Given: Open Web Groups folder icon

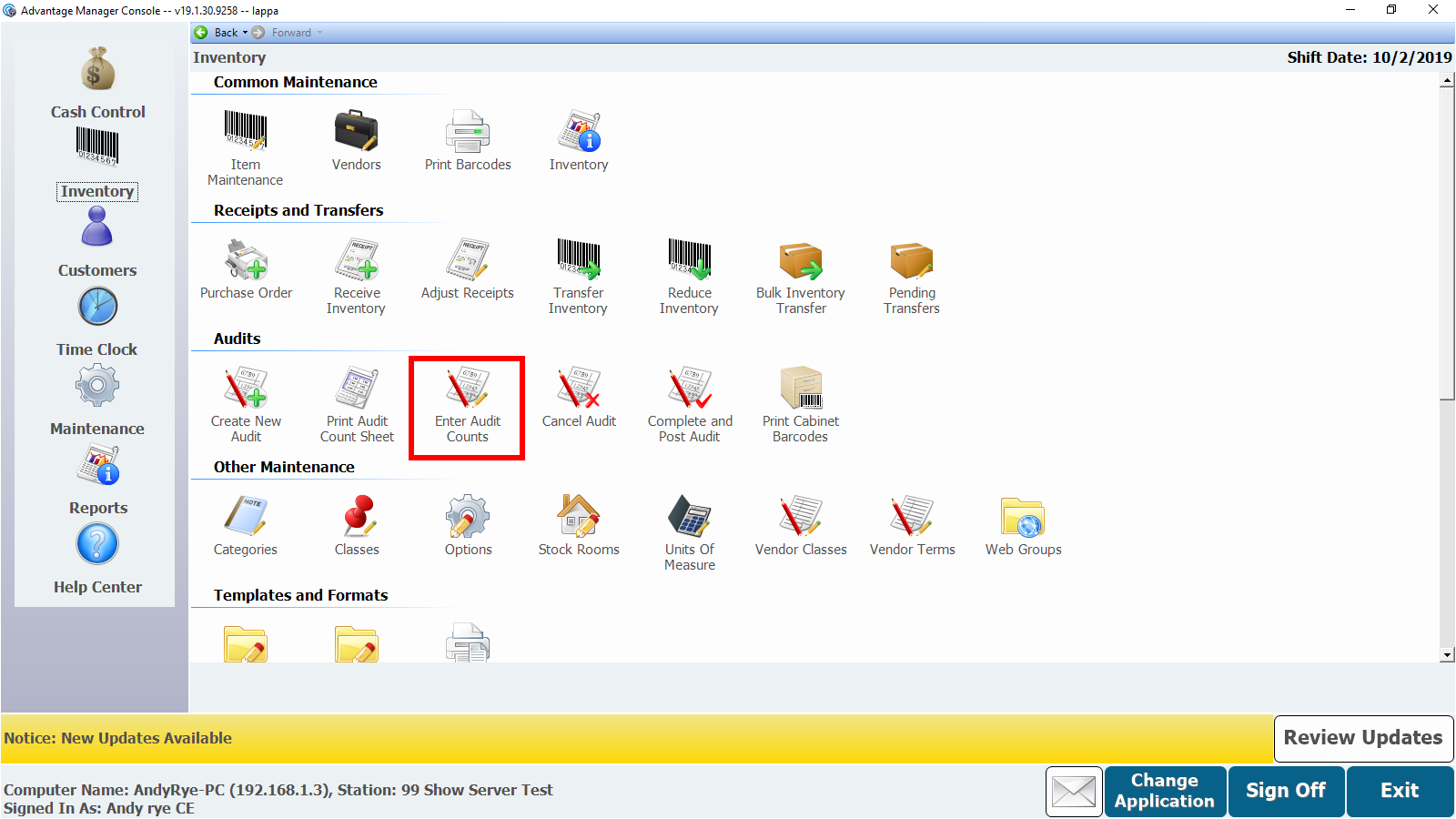Looking at the screenshot, I should (x=1023, y=517).
